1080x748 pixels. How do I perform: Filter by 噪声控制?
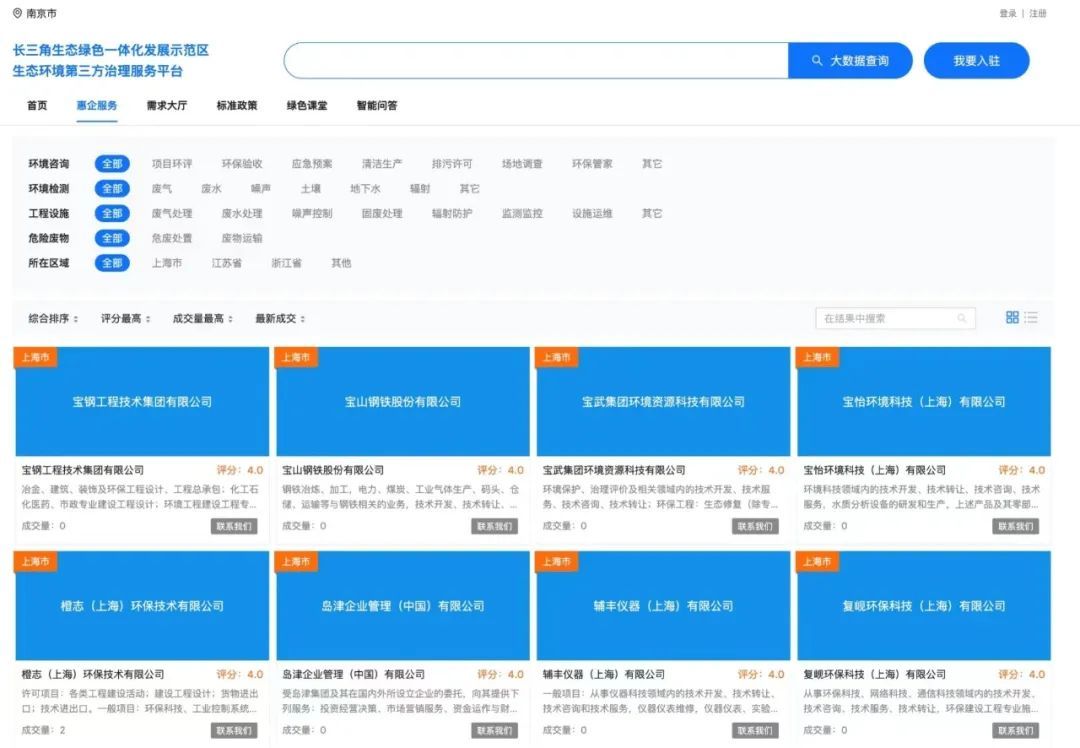tap(312, 214)
